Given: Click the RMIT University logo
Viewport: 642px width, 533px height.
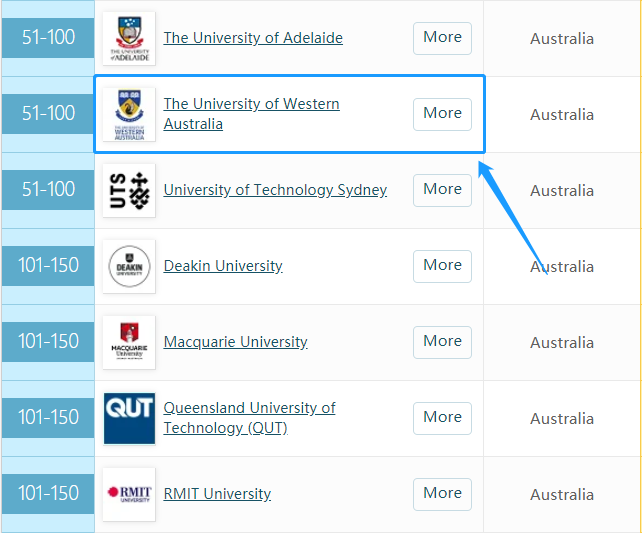Looking at the screenshot, I should pos(129,494).
